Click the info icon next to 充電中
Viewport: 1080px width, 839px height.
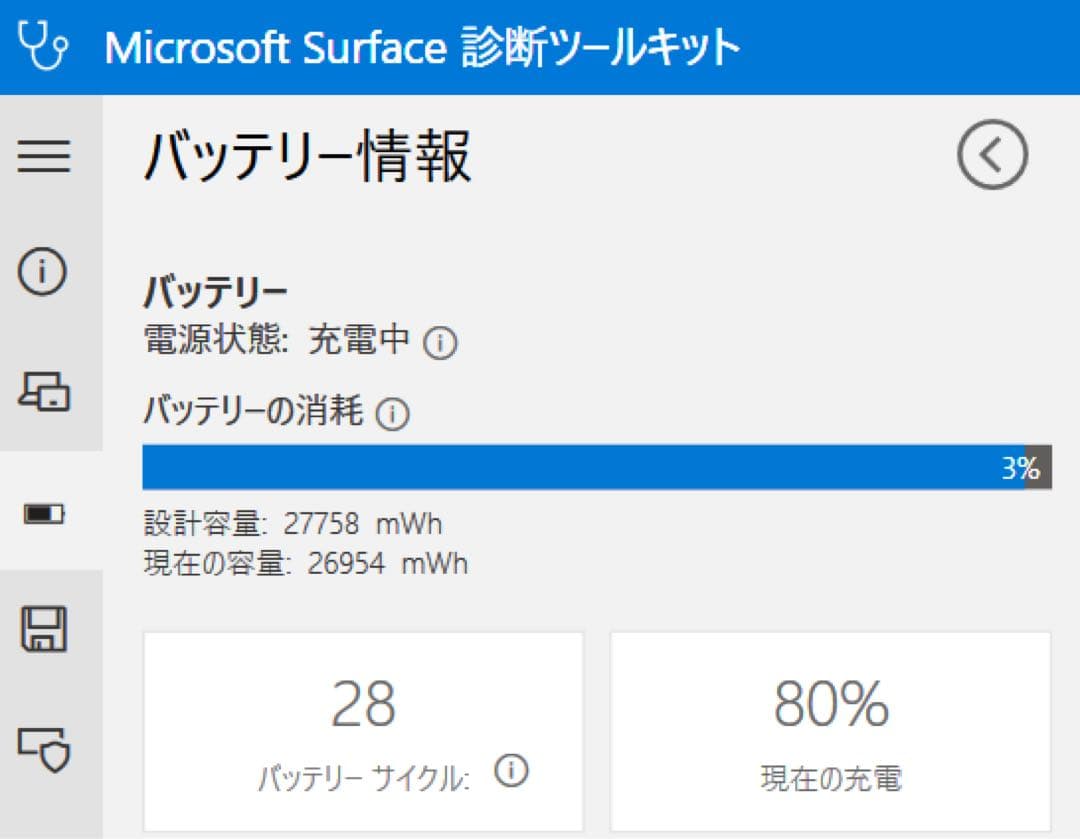click(441, 343)
